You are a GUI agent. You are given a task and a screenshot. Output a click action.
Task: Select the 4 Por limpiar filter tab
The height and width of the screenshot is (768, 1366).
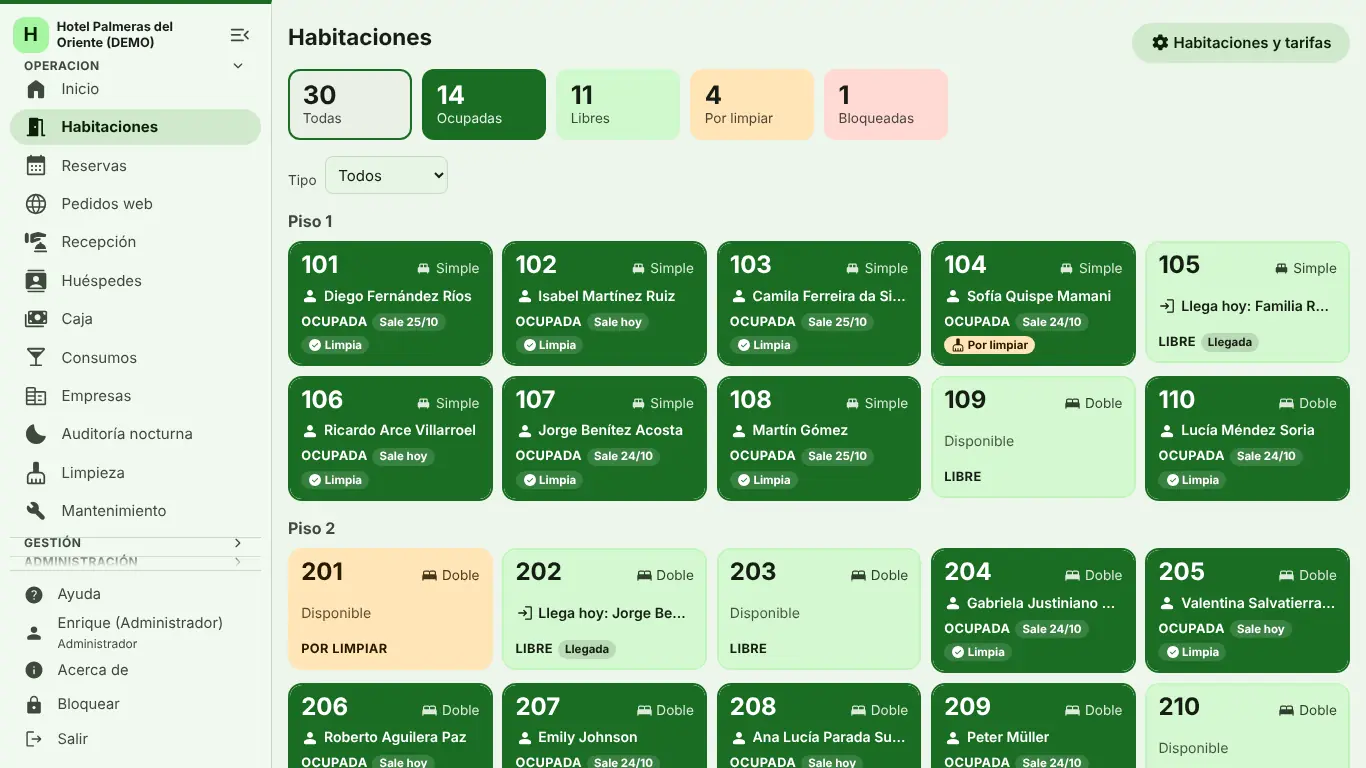pos(752,104)
